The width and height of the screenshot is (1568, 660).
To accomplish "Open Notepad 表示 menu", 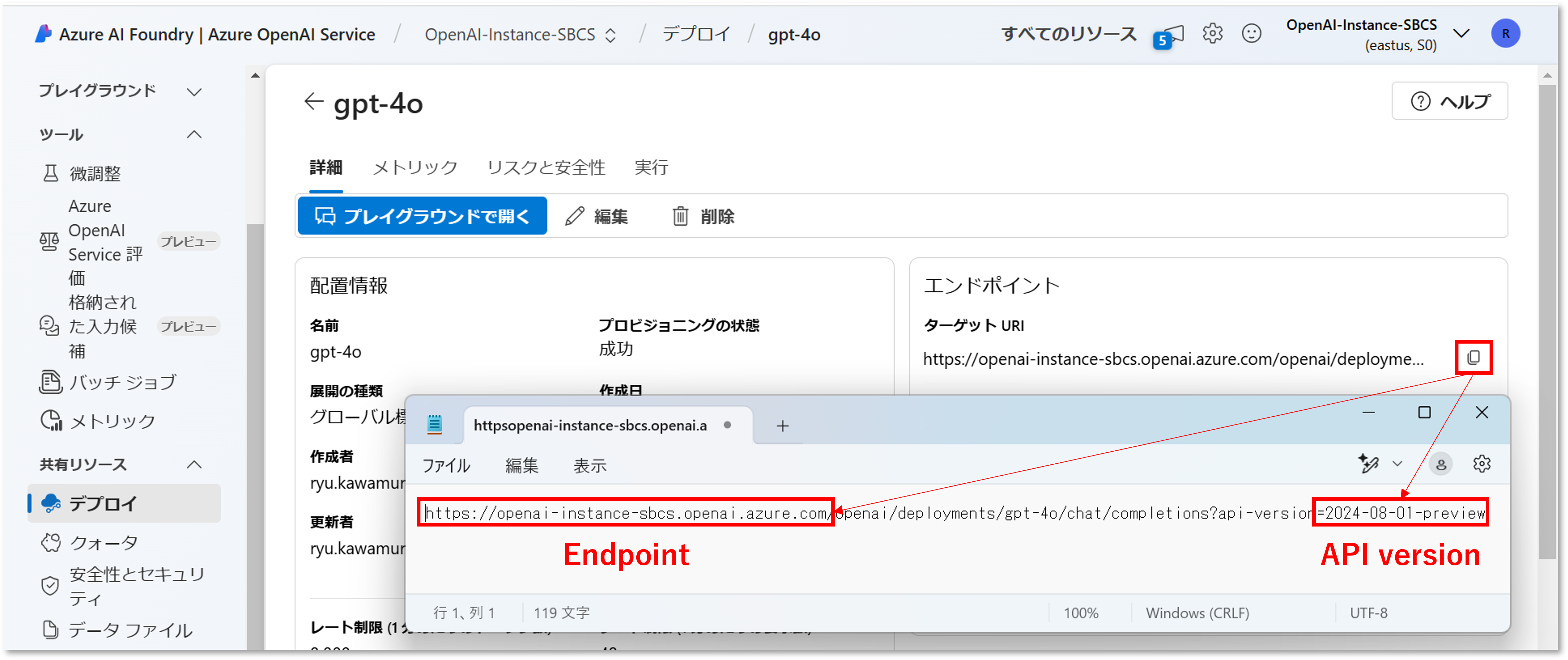I will pyautogui.click(x=589, y=465).
